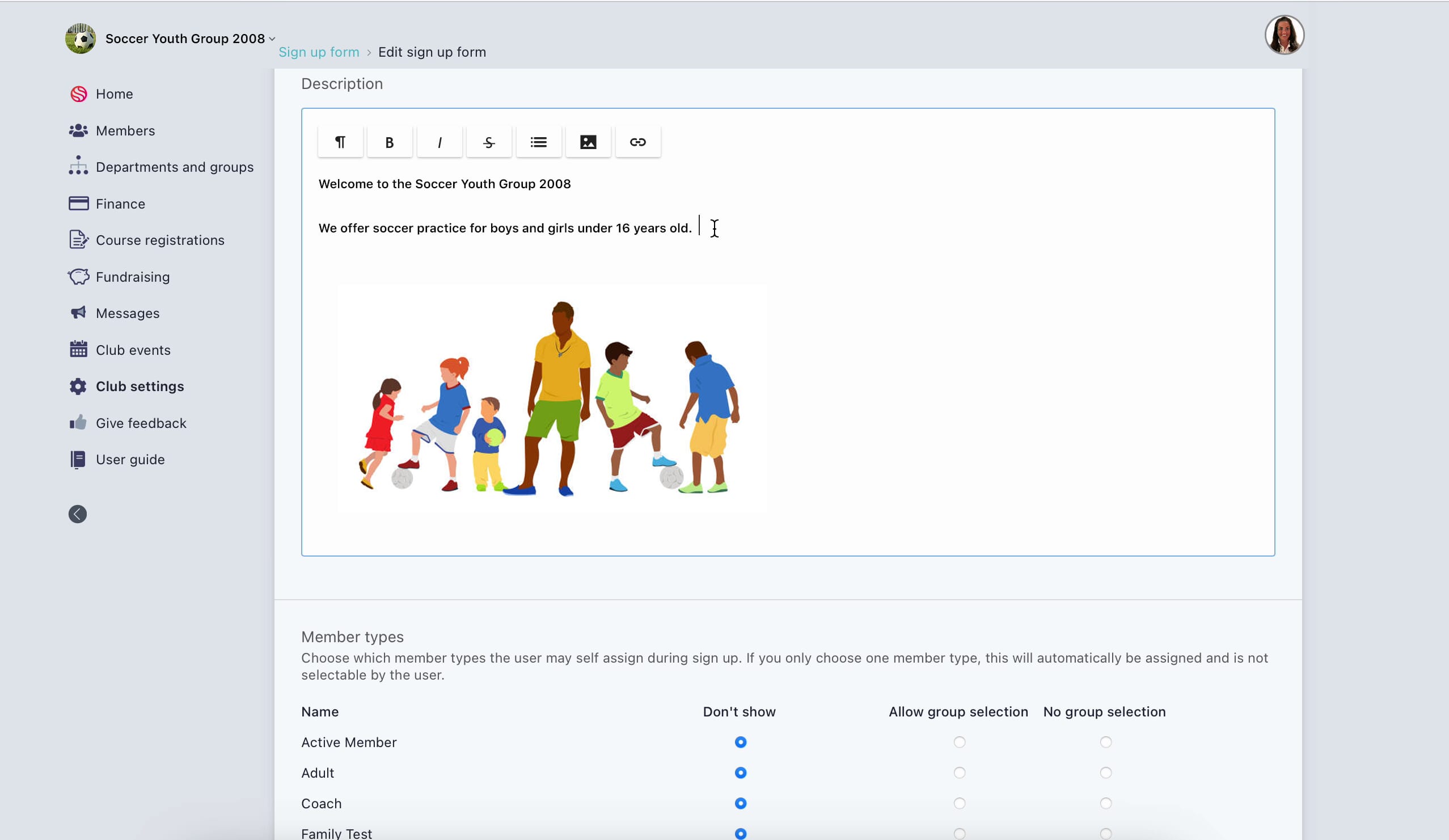Toggle italic formatting in editor
Screen dimensions: 1449x840
click(x=440, y=142)
